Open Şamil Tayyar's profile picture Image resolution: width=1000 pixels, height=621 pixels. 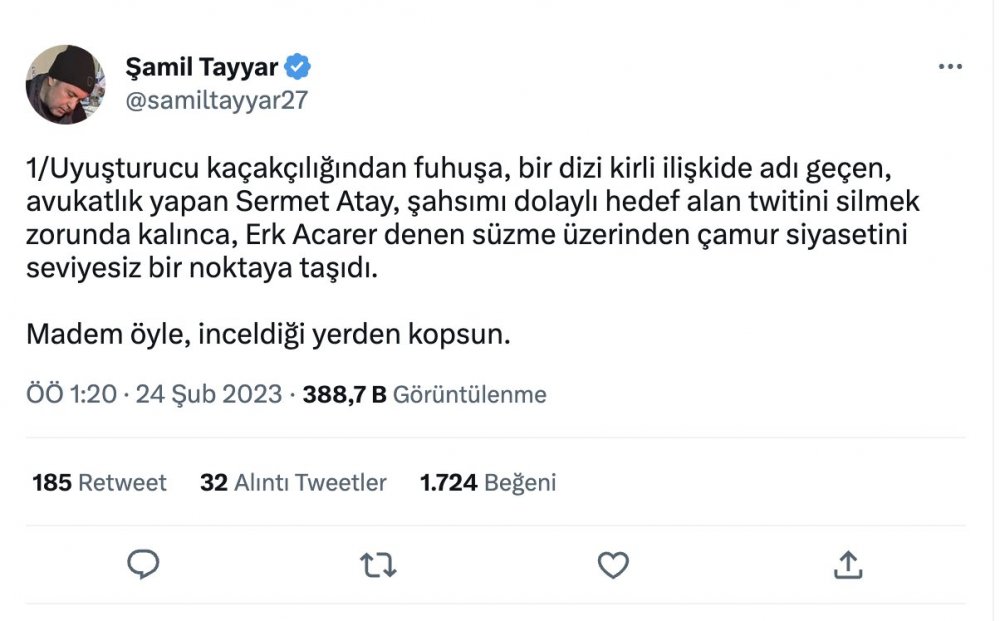tap(66, 84)
